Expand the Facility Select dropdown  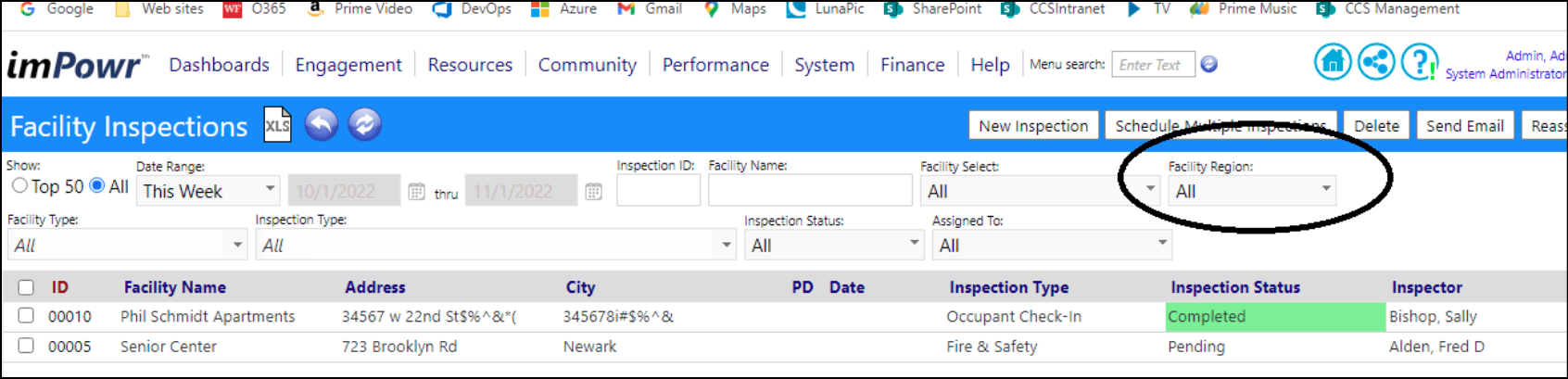pyautogui.click(x=1041, y=191)
